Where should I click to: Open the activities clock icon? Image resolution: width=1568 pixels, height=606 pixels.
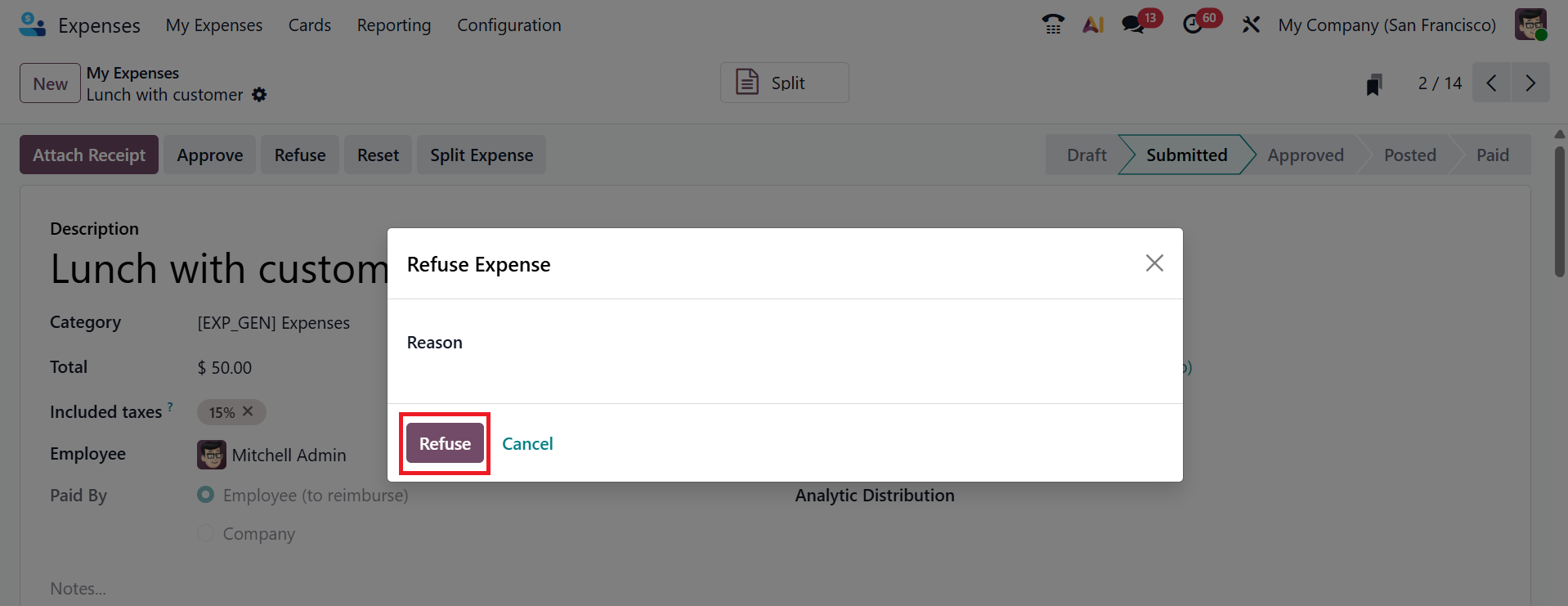1193,25
